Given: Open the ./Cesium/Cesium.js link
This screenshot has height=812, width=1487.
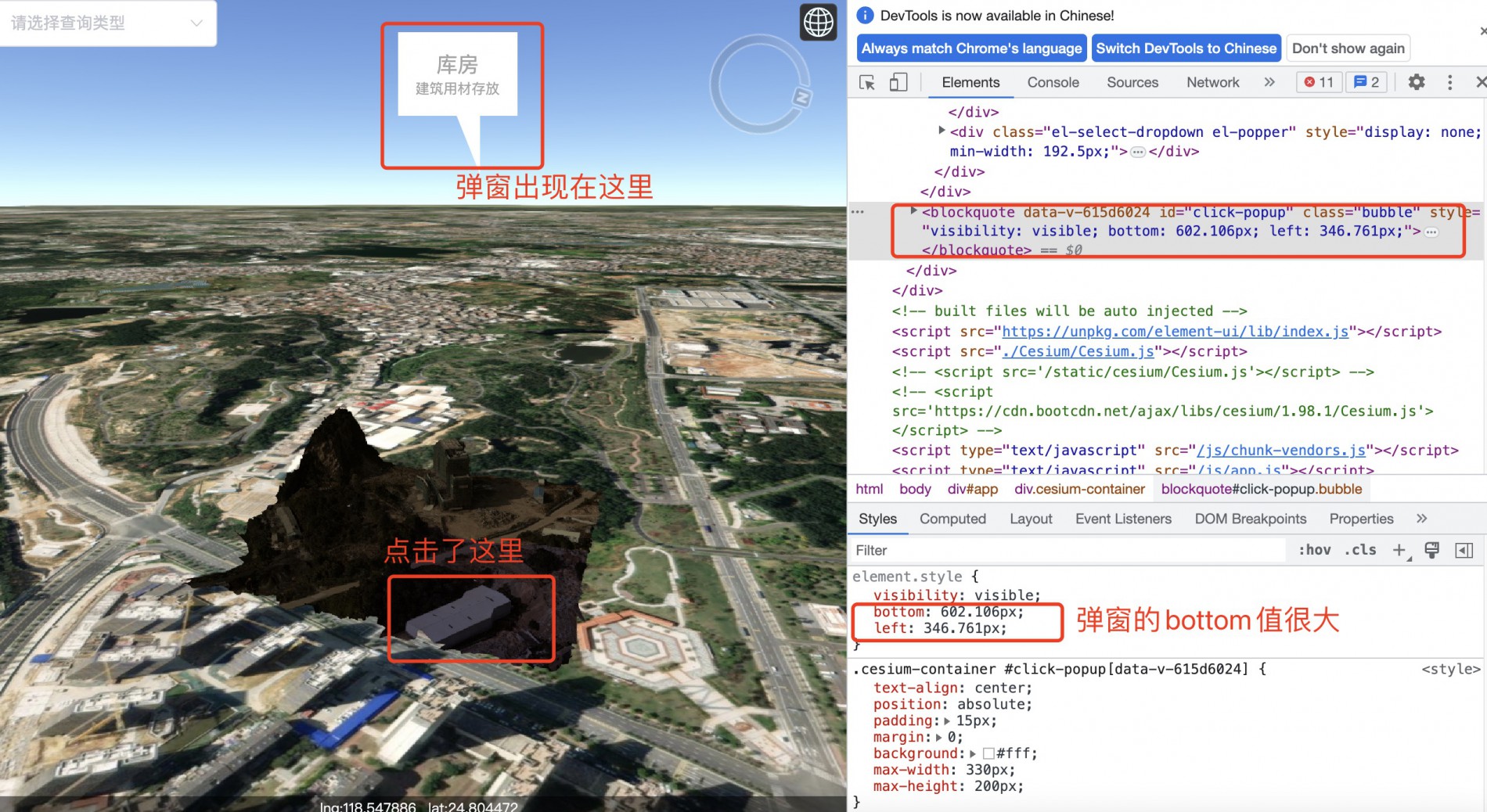Looking at the screenshot, I should [x=1078, y=352].
